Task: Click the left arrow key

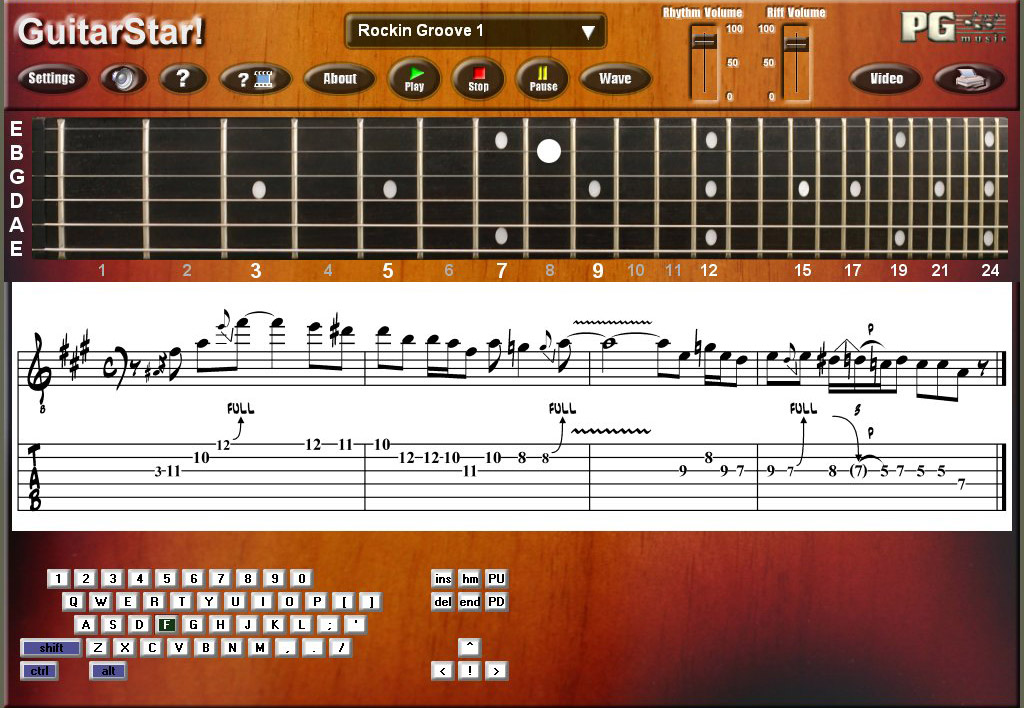Action: coord(443,671)
